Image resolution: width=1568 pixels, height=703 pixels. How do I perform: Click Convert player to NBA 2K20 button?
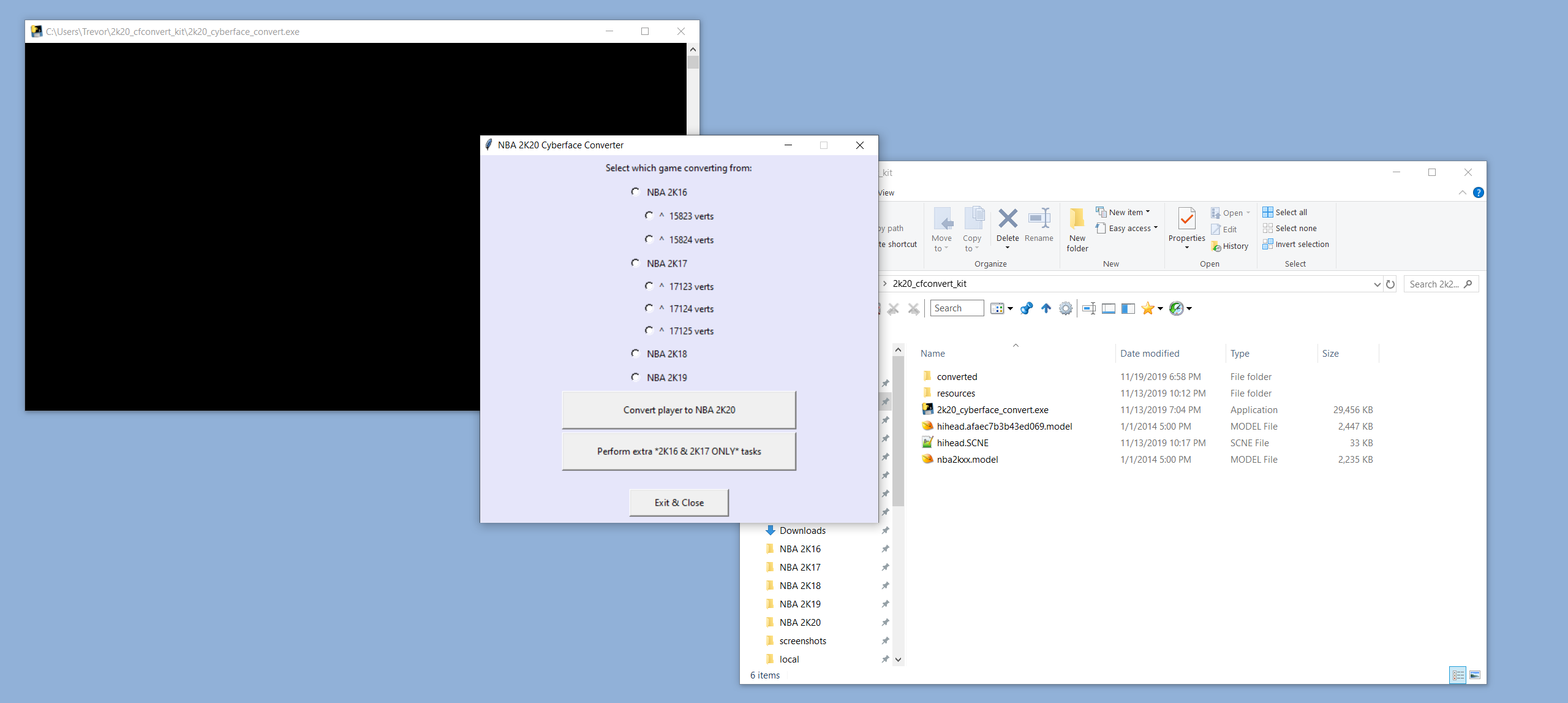(x=679, y=410)
